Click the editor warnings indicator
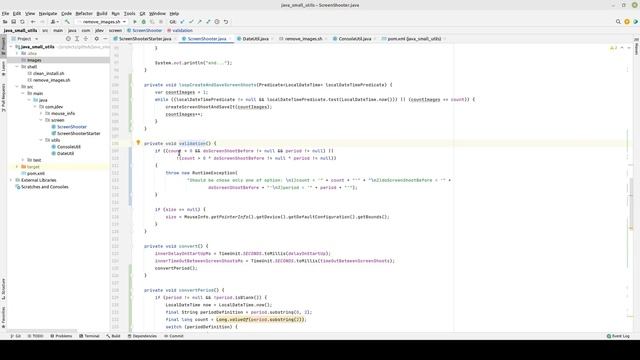 pos(613,48)
